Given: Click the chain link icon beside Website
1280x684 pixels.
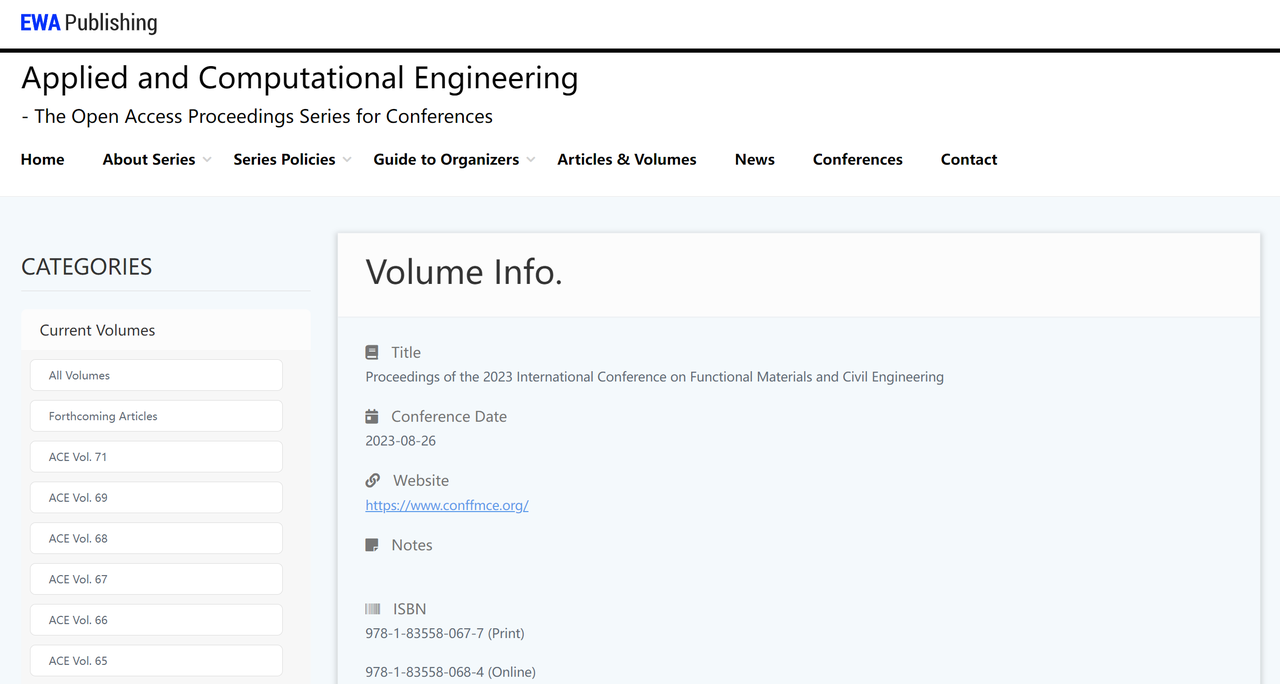Looking at the screenshot, I should click(x=373, y=480).
